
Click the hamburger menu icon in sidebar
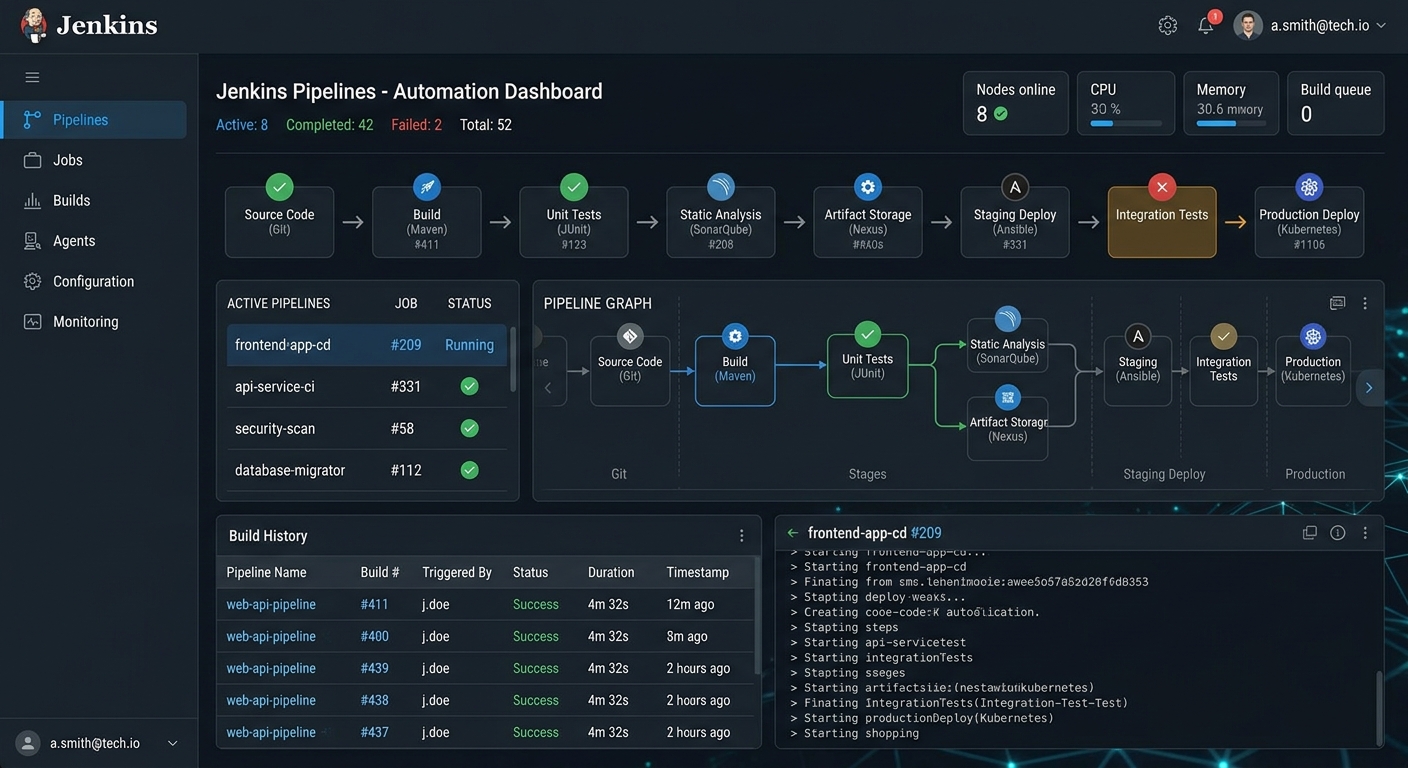(x=32, y=78)
